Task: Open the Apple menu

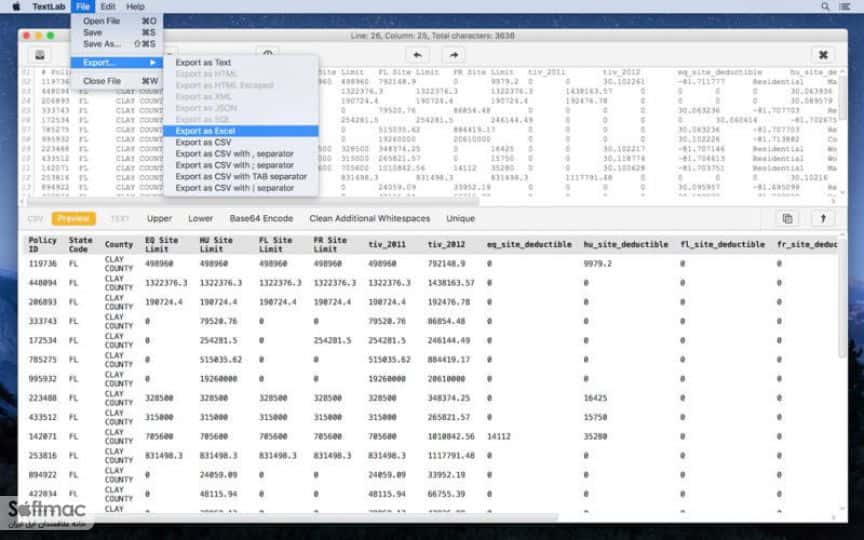Action: coord(16,7)
